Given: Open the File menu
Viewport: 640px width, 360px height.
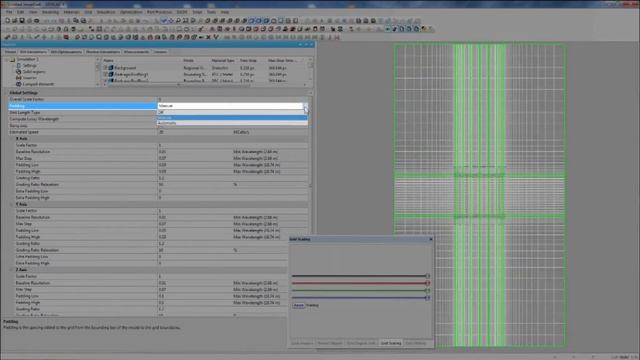Looking at the screenshot, I should point(9,12).
